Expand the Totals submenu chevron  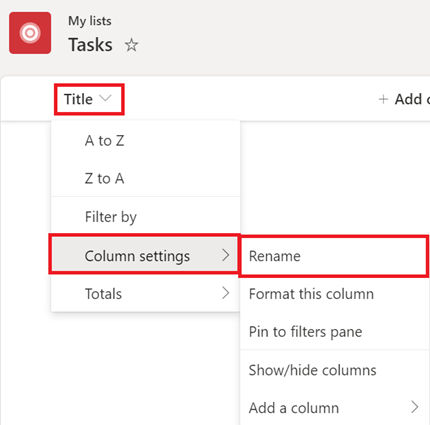pos(226,293)
